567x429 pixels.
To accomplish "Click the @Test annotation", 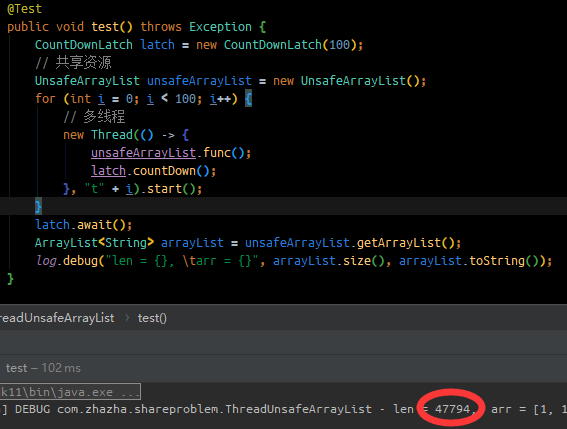I will pyautogui.click(x=25, y=9).
